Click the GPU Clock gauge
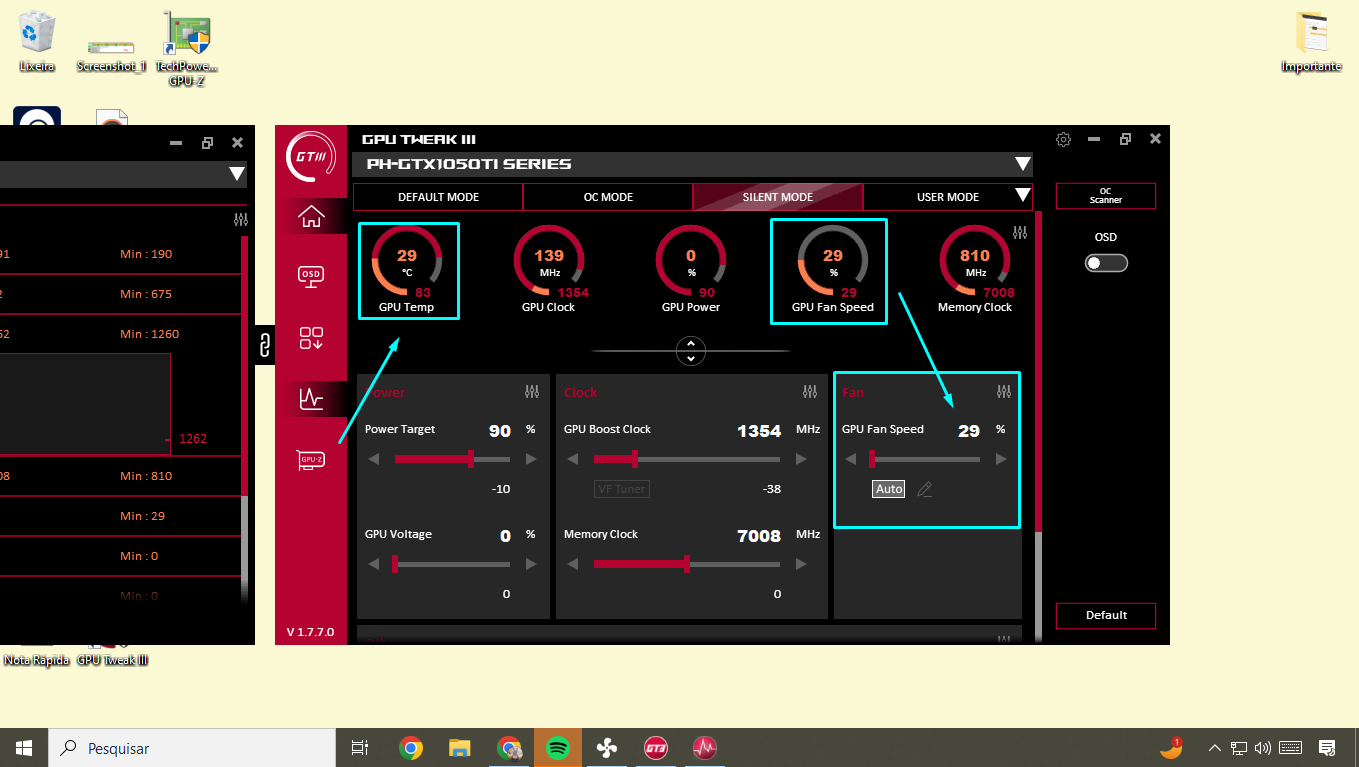The width and height of the screenshot is (1359, 767). tap(549, 261)
